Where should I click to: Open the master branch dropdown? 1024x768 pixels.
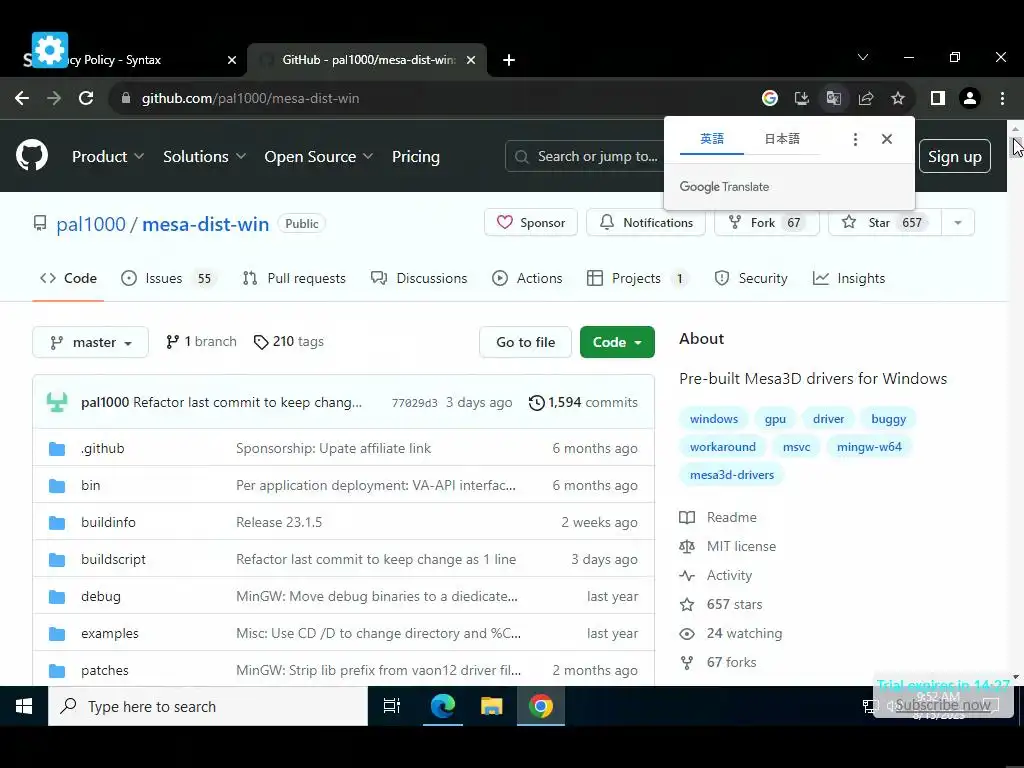90,342
